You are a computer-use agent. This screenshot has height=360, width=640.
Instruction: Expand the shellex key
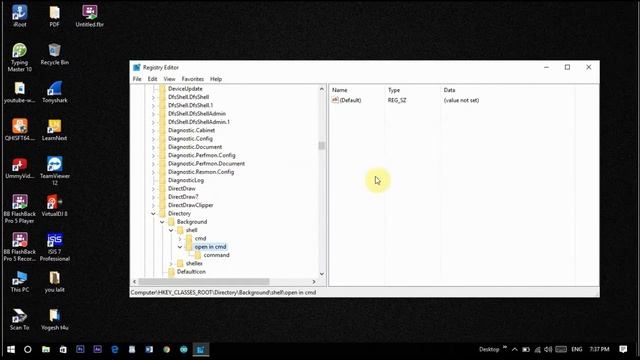171,264
